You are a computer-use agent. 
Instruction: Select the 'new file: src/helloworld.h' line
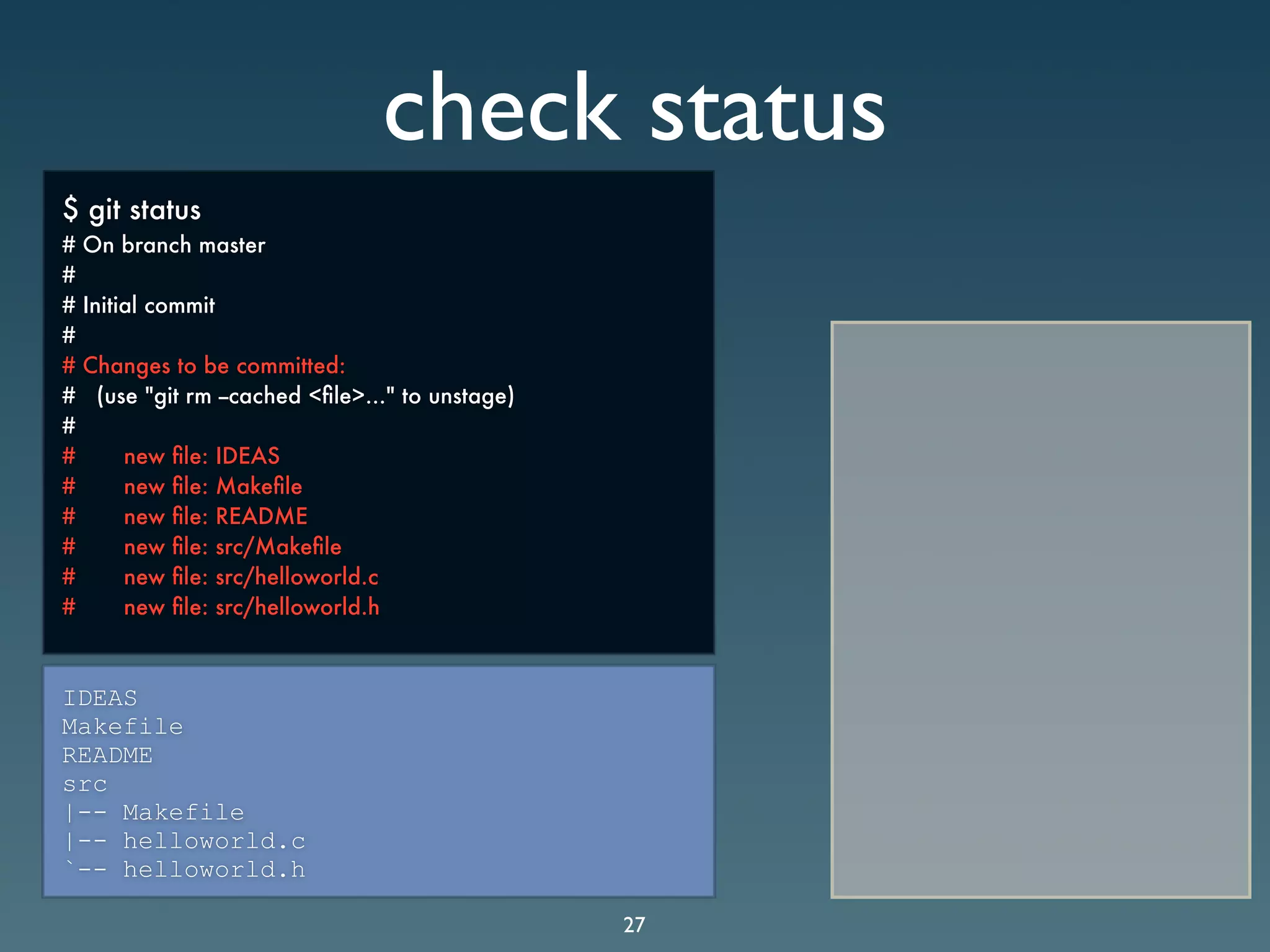click(x=251, y=607)
